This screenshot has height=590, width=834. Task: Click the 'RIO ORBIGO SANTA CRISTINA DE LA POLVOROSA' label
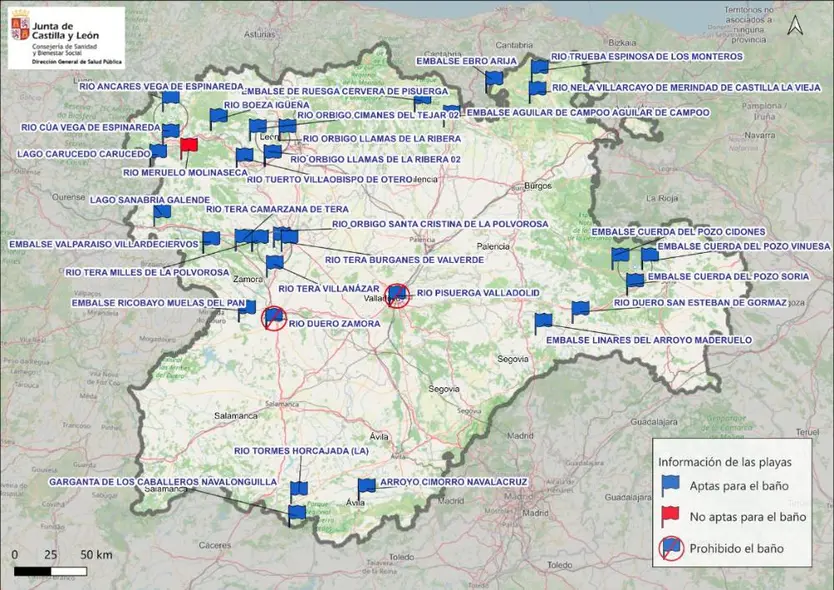click(440, 225)
